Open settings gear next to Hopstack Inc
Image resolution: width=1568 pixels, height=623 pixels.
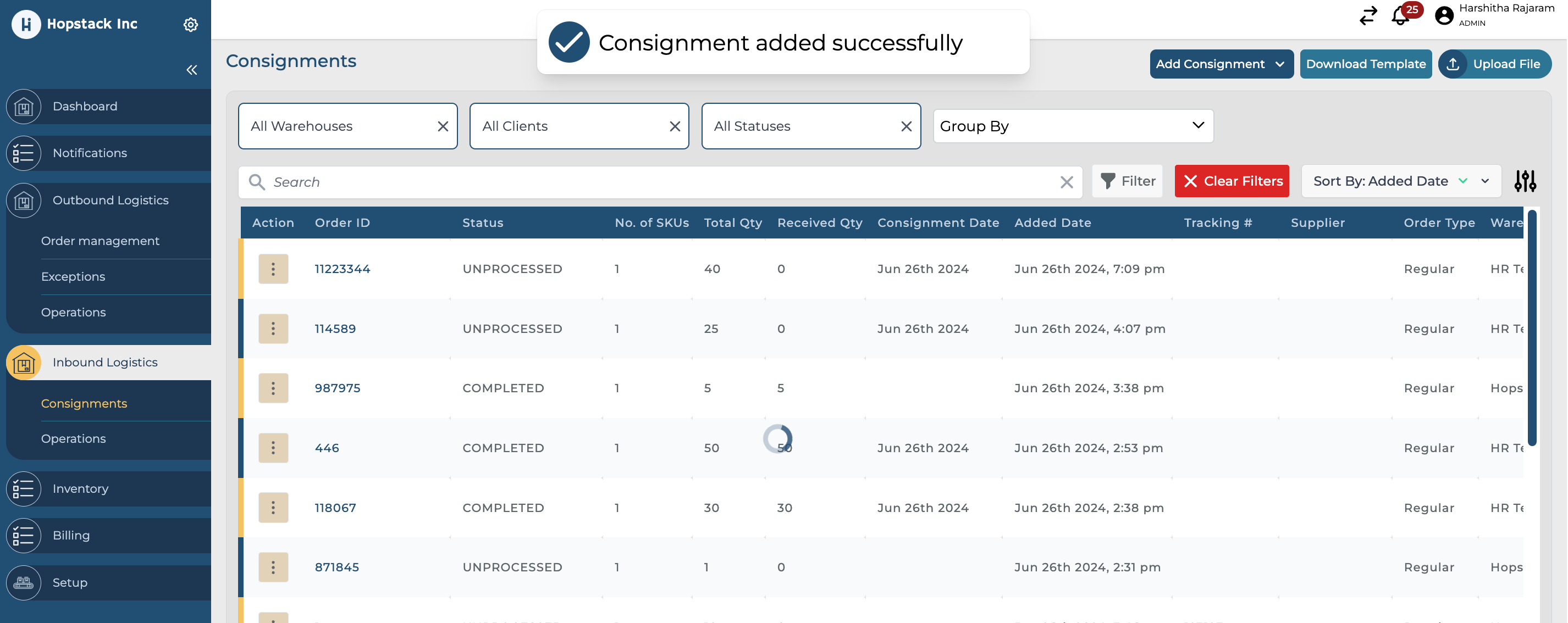[x=191, y=24]
